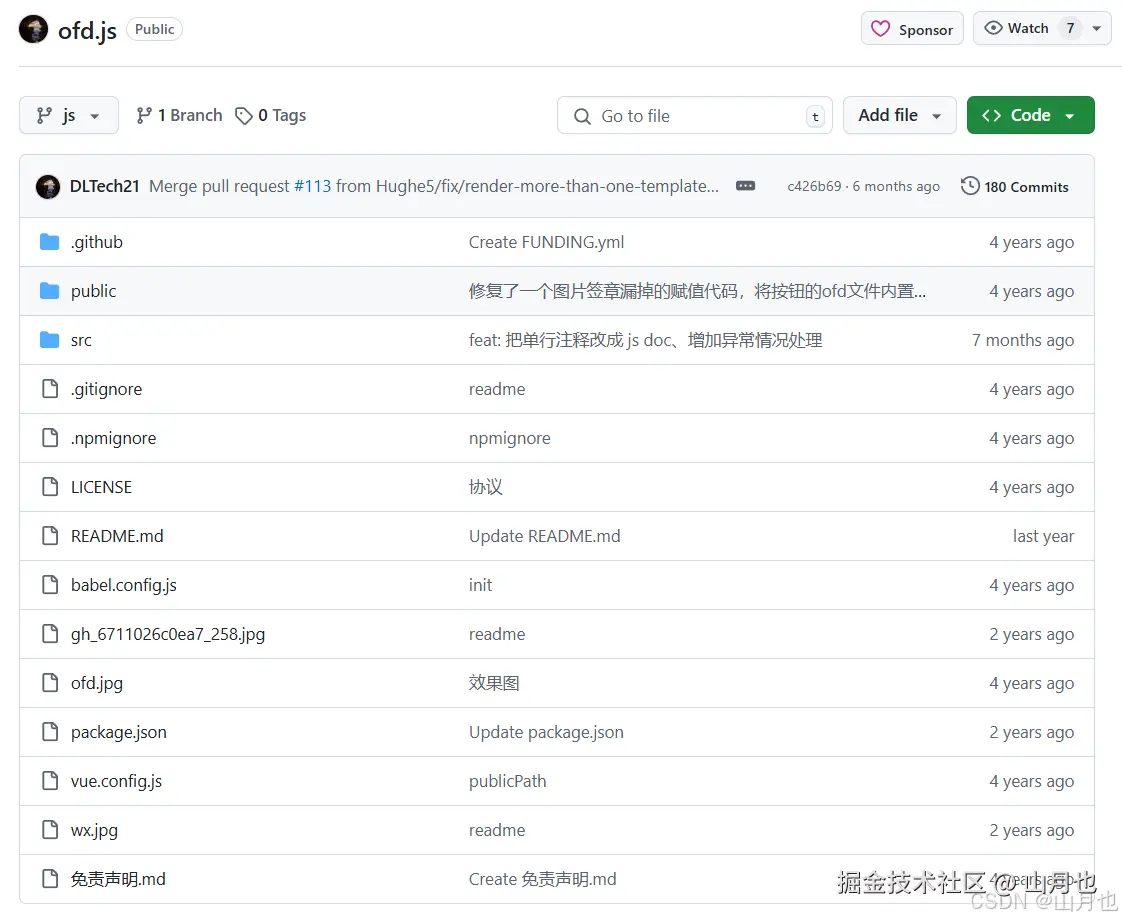Open the public folder commit message
This screenshot has height=921, width=1122.
tap(697, 291)
